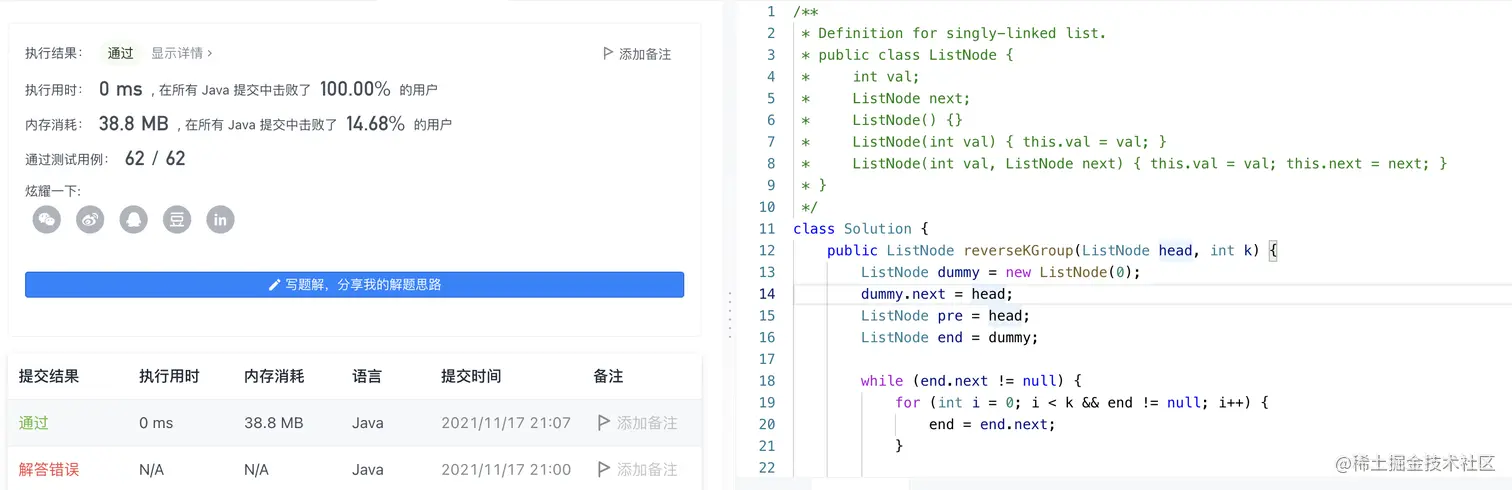Click 添加备注 text in the 通过 row
Image resolution: width=1512 pixels, height=490 pixels.
pyautogui.click(x=647, y=423)
